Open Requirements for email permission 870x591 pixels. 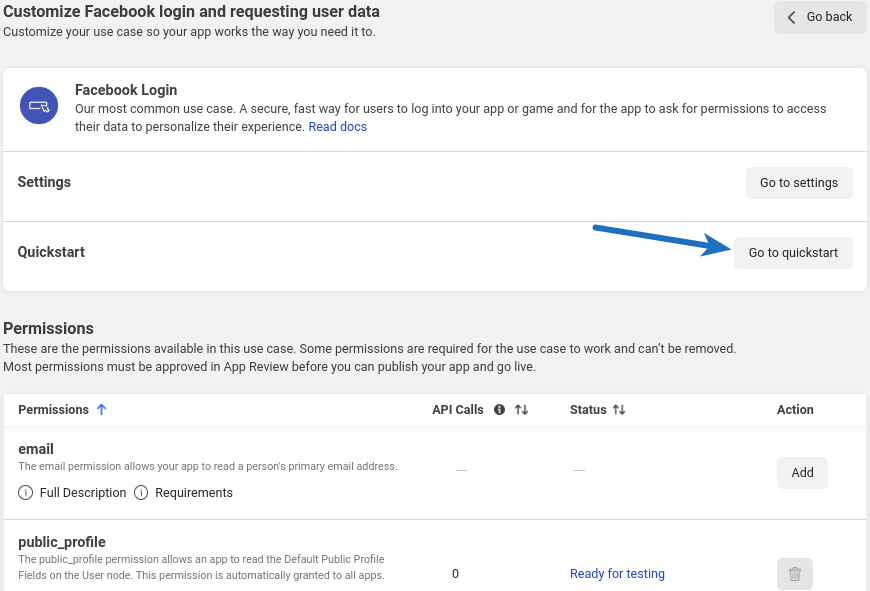(194, 493)
